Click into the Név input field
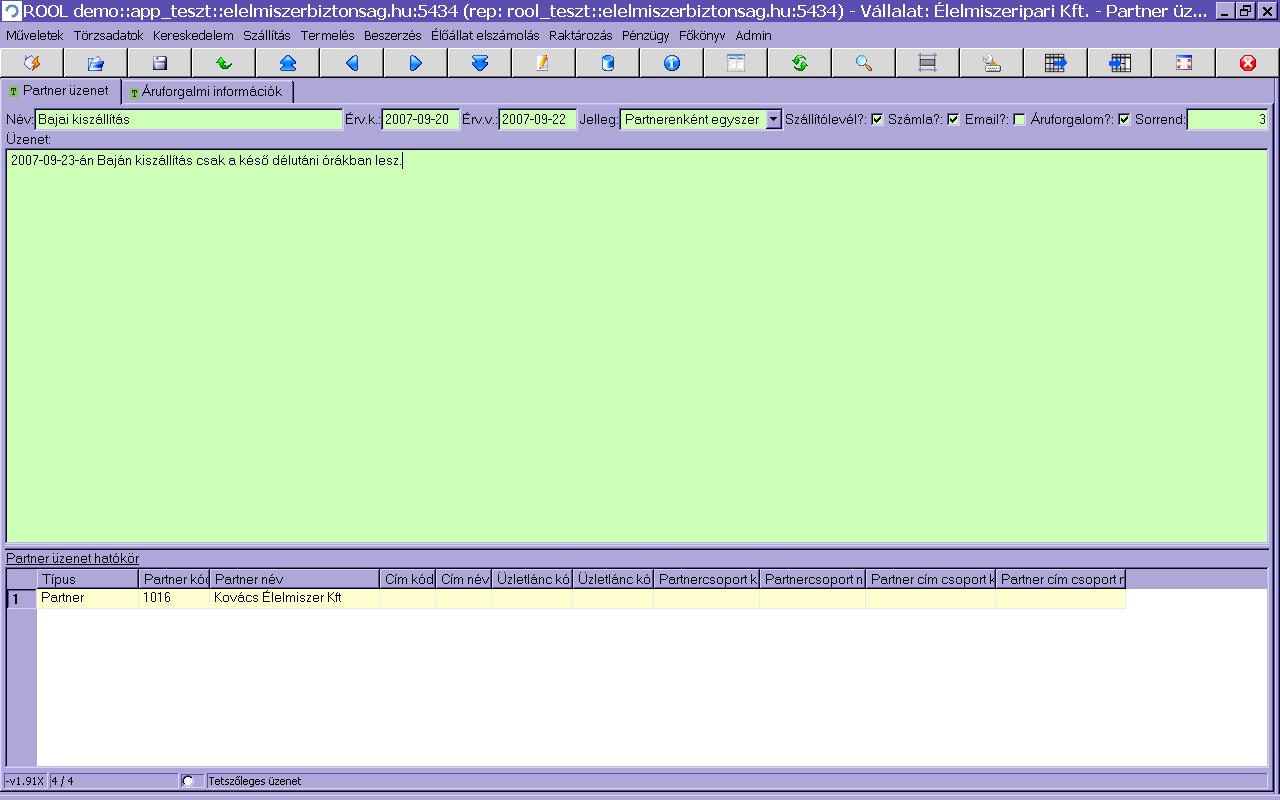 coord(189,120)
